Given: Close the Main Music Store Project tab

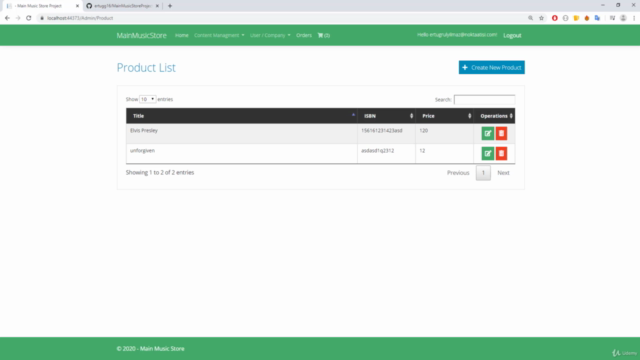Looking at the screenshot, I should coord(77,6).
